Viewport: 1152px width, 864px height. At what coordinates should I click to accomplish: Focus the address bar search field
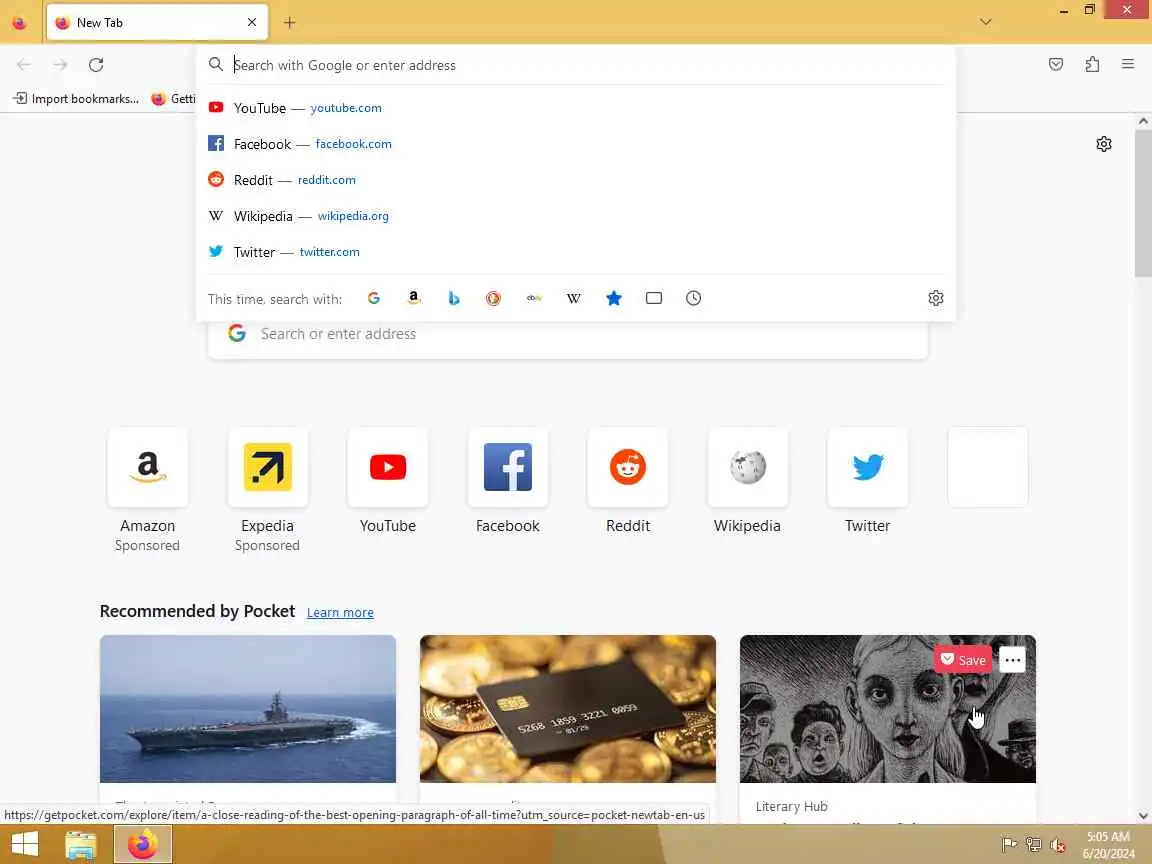tap(576, 65)
